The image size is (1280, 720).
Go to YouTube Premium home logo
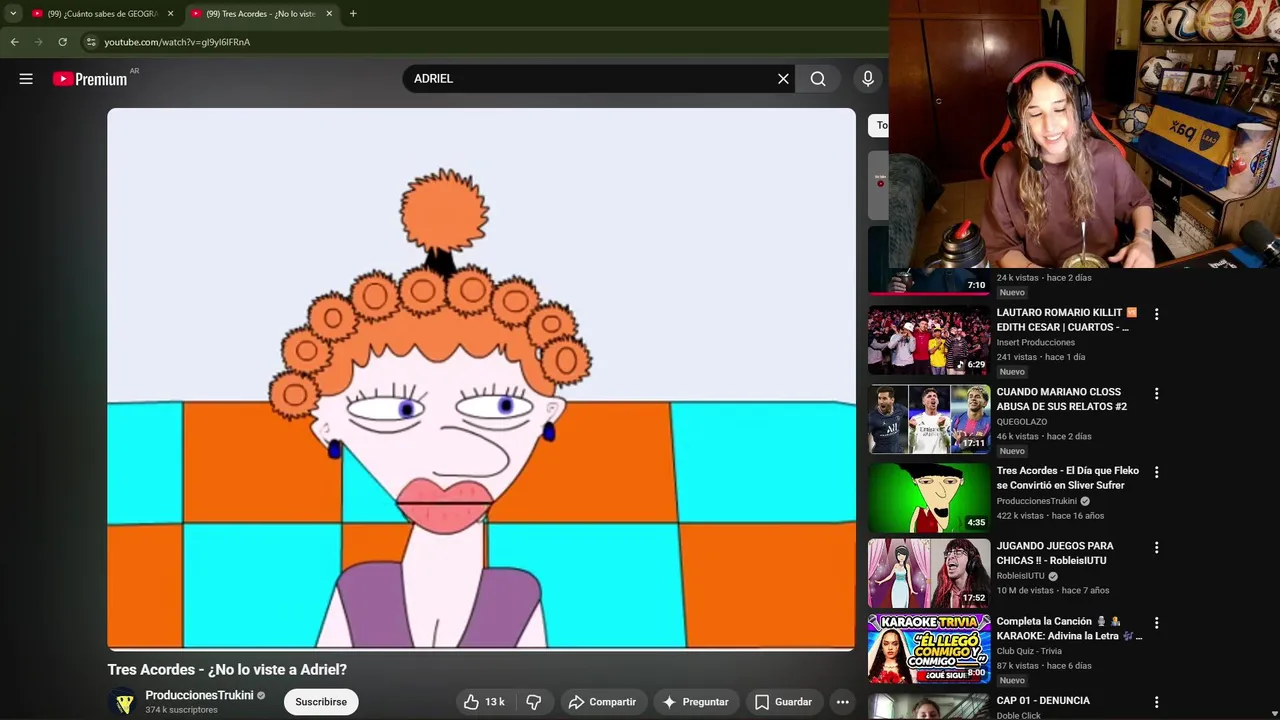coord(92,79)
